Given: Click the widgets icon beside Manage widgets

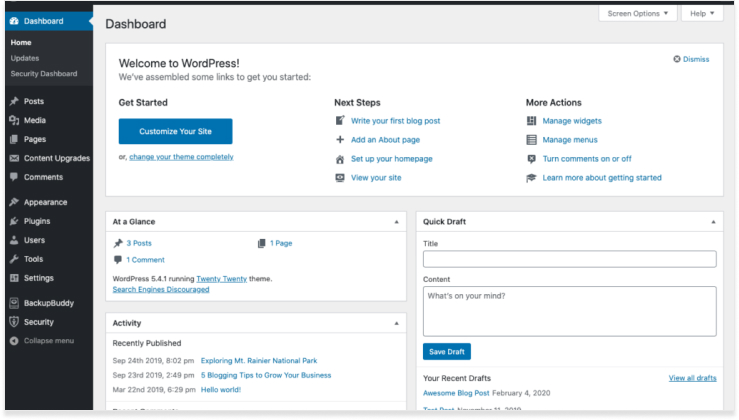Looking at the screenshot, I should pyautogui.click(x=531, y=121).
